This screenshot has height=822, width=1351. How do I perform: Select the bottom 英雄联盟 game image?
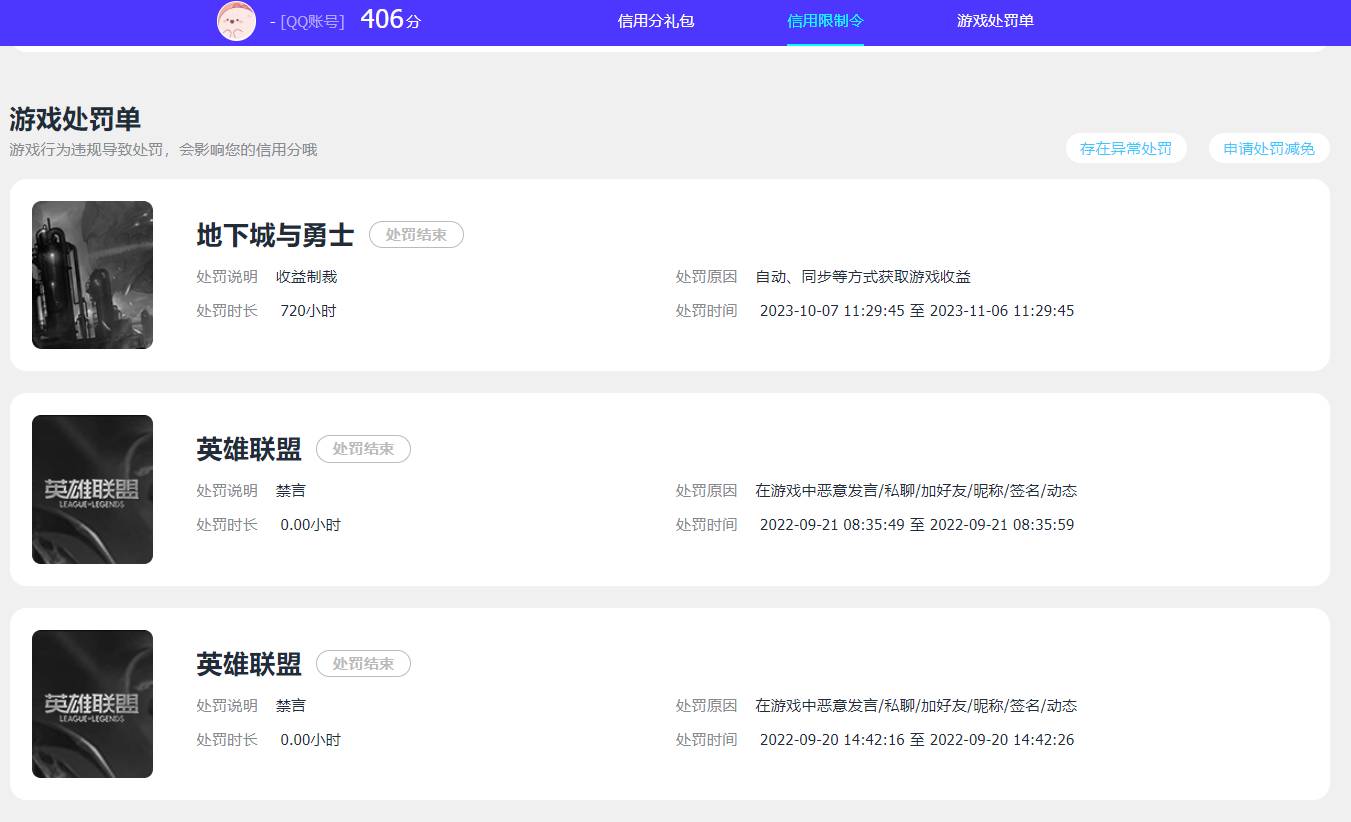tap(92, 703)
